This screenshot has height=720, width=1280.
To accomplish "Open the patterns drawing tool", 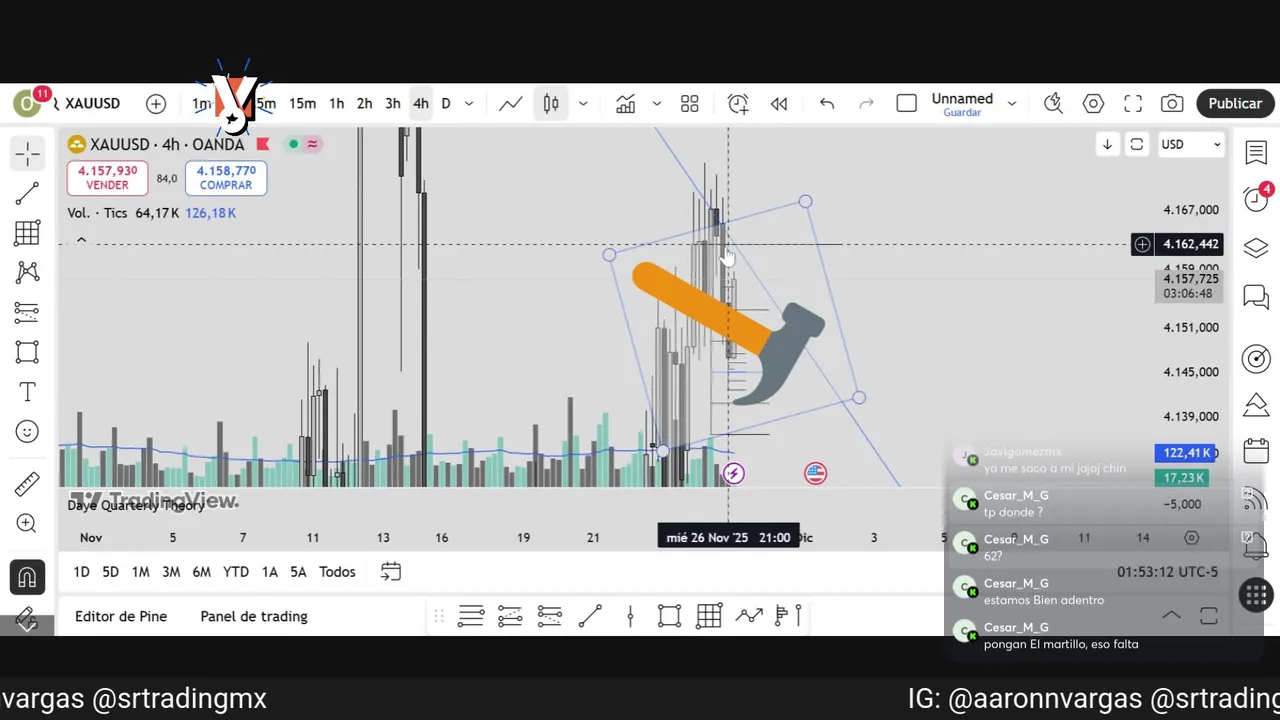I will (27, 272).
